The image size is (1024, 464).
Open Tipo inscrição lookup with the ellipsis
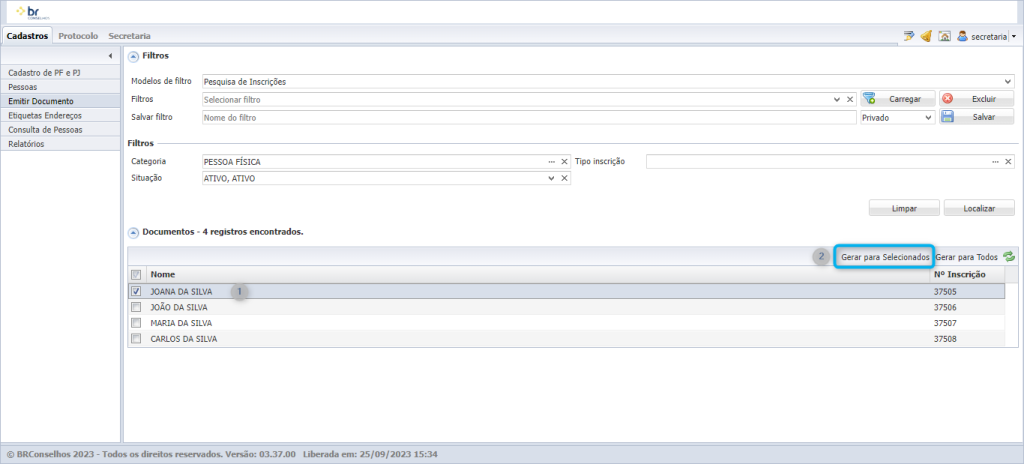pos(995,161)
